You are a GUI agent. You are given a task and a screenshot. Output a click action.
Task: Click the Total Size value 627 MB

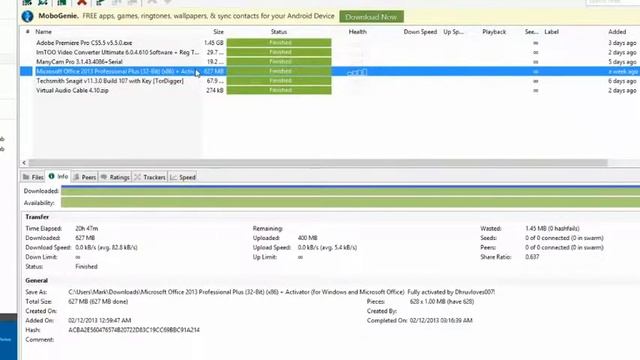pyautogui.click(x=98, y=302)
